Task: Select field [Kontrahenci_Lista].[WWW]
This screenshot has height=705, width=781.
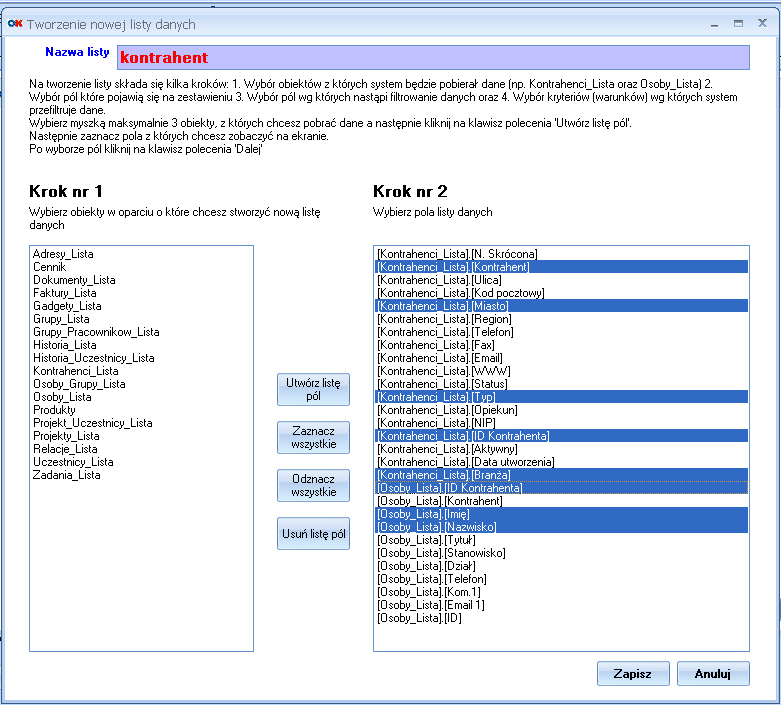Action: coord(561,371)
